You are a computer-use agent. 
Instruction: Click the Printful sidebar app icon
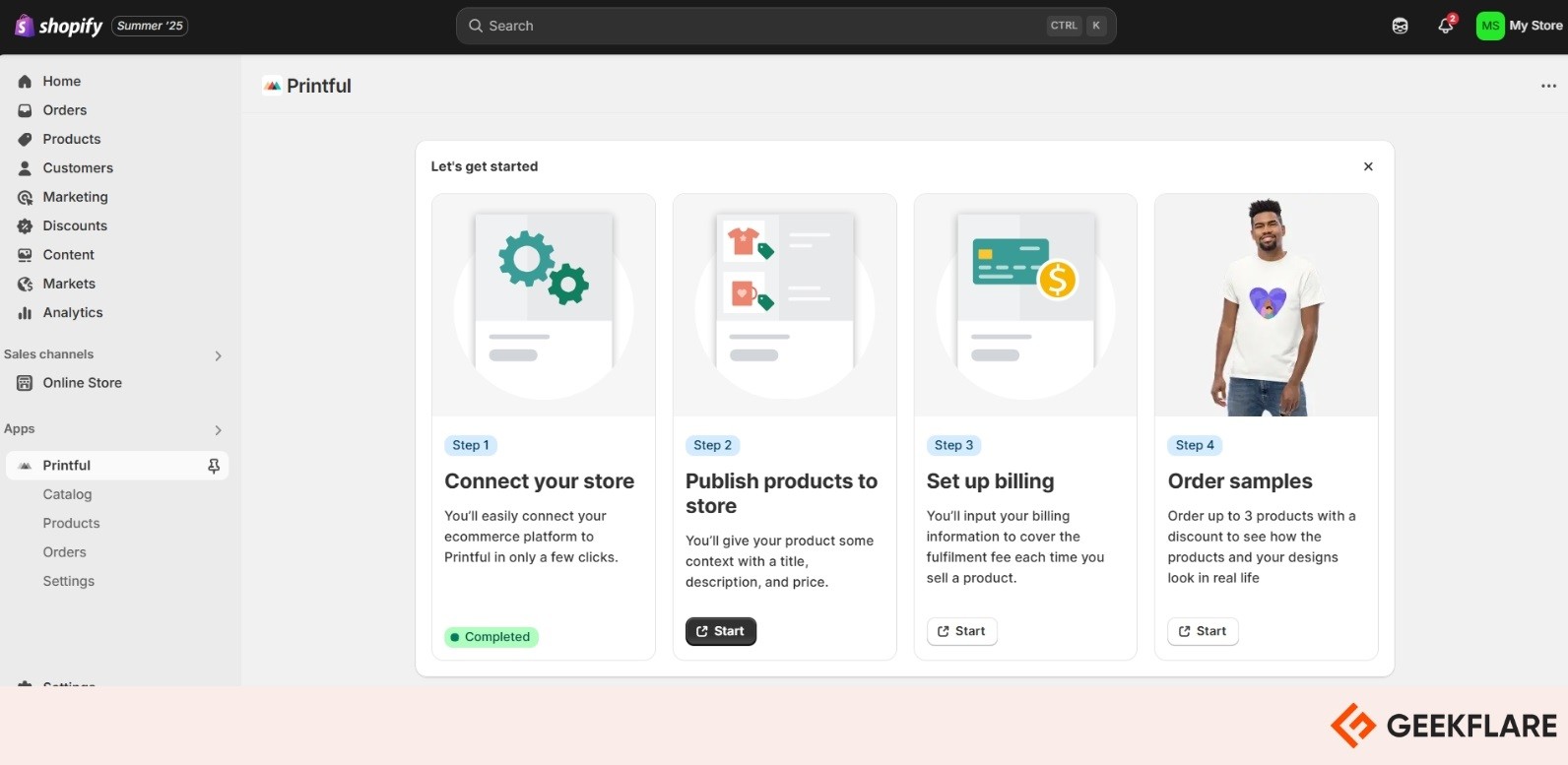tap(25, 466)
